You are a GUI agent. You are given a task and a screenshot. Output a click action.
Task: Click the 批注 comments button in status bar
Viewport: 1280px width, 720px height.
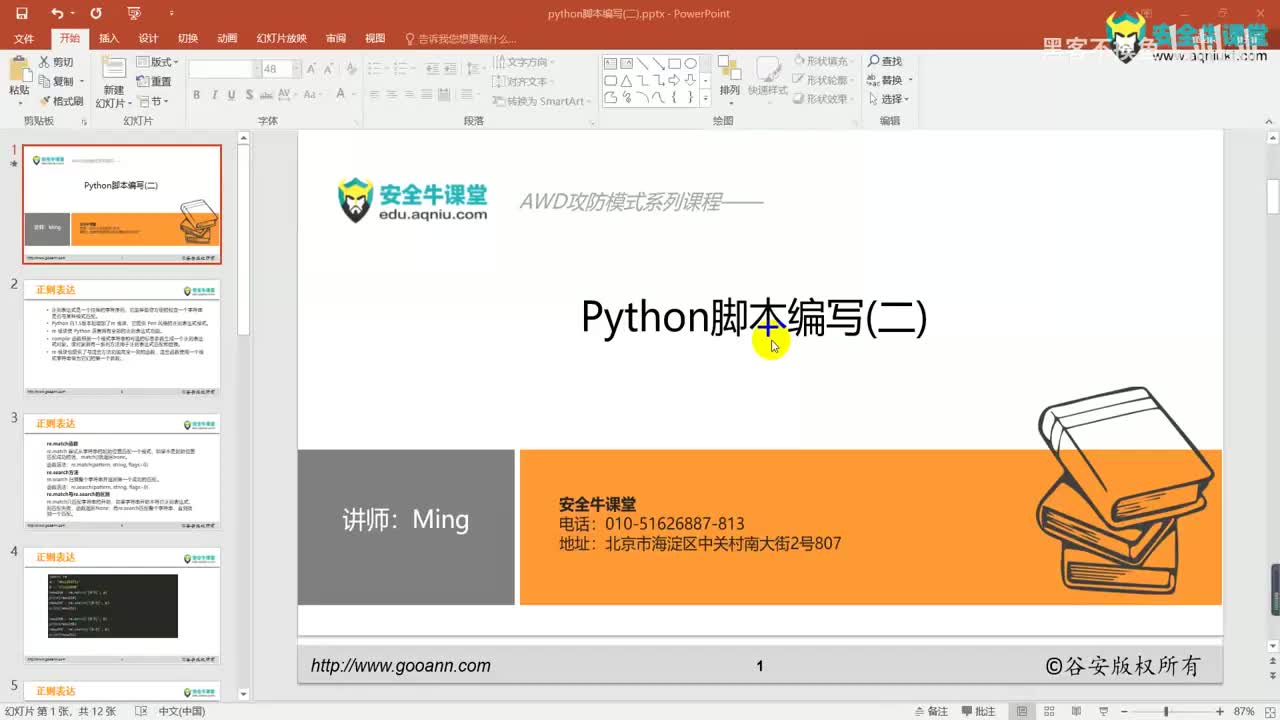[x=978, y=711]
